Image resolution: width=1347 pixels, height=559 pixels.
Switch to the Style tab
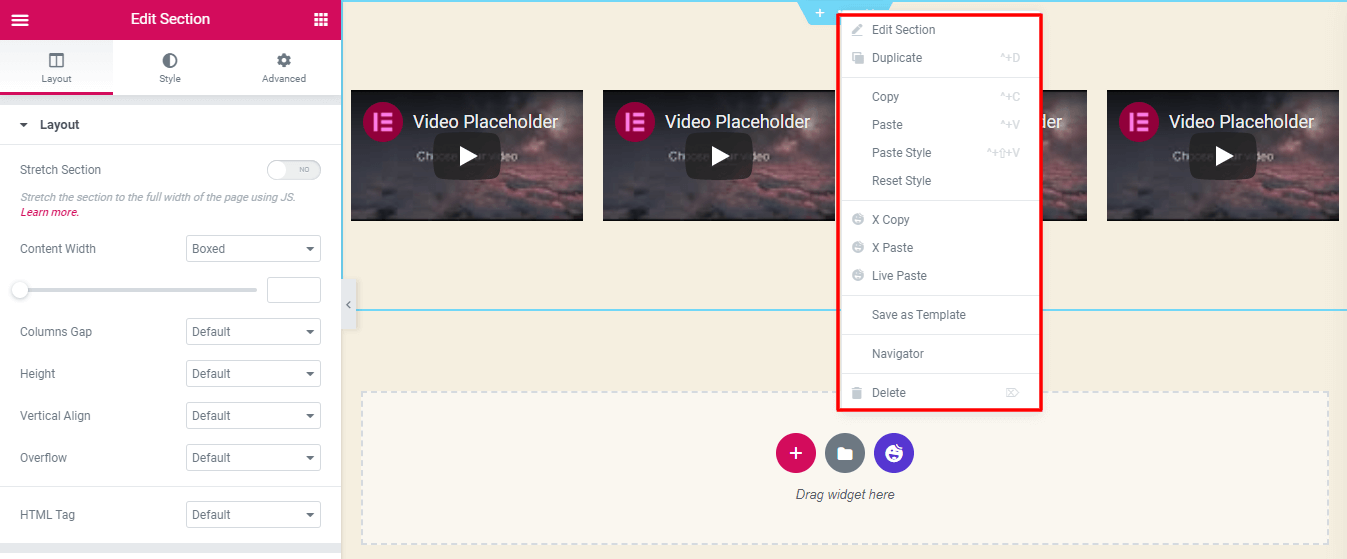coord(170,68)
